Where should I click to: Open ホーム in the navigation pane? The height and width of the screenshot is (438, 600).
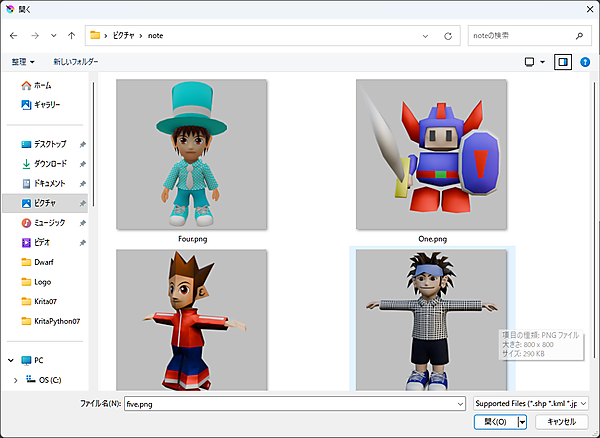(x=42, y=86)
